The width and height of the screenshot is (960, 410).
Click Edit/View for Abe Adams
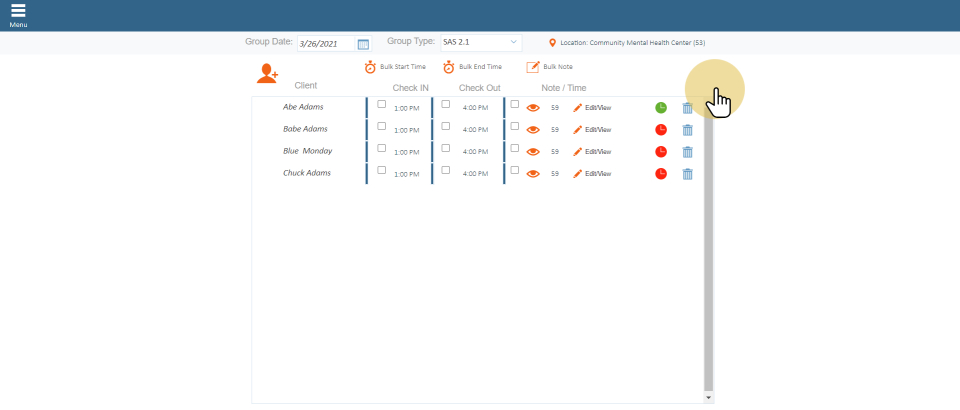(592, 108)
